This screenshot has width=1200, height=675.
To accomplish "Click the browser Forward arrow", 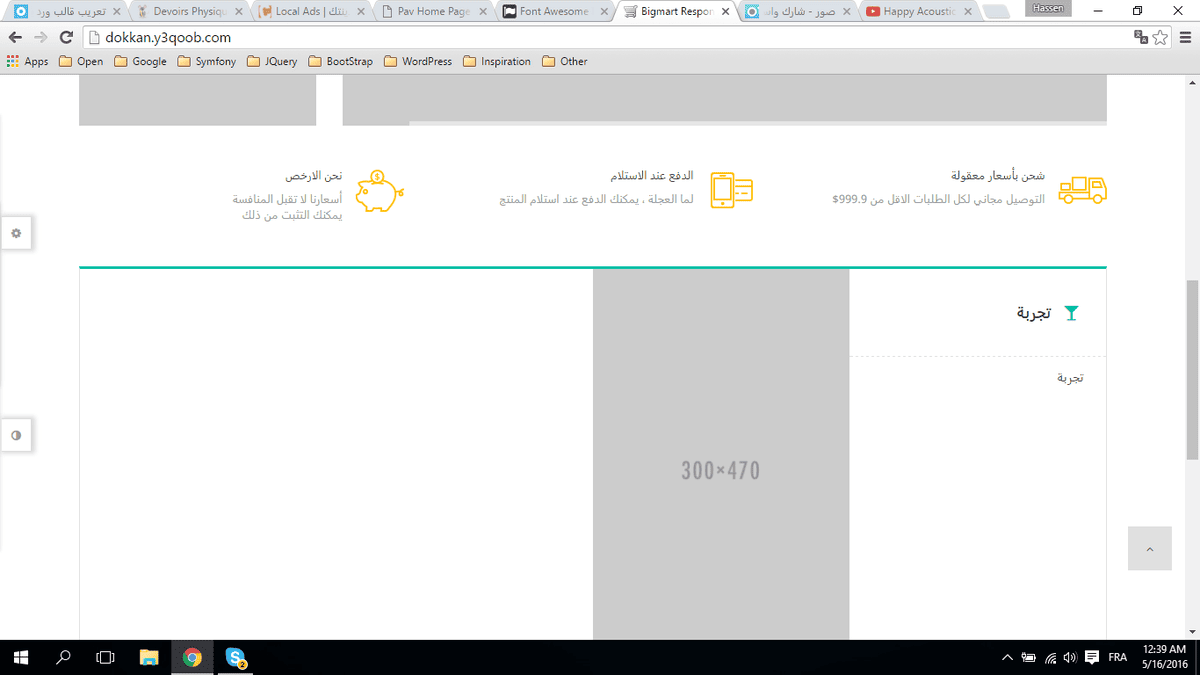I will [x=41, y=37].
